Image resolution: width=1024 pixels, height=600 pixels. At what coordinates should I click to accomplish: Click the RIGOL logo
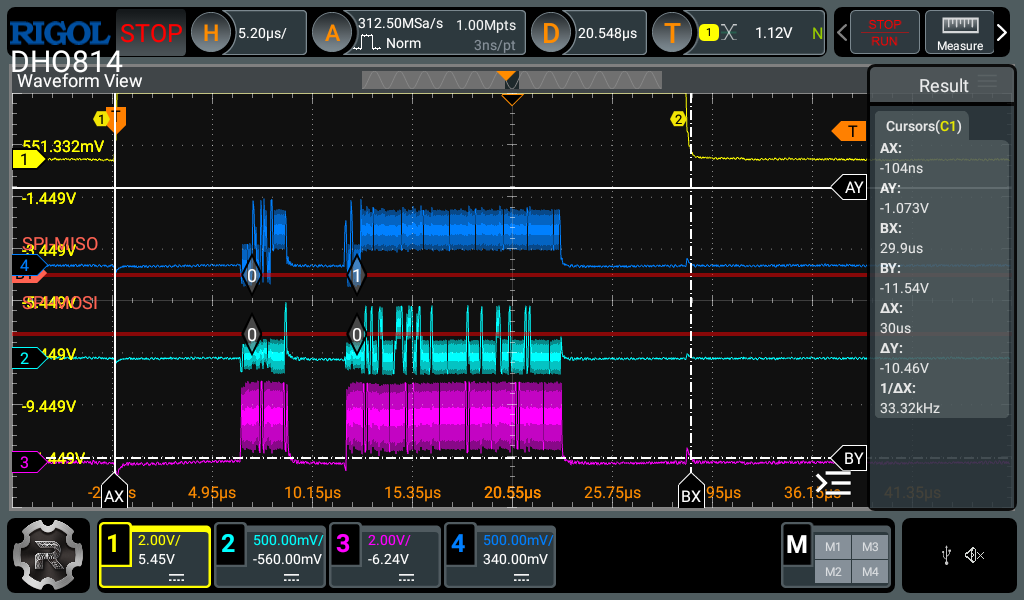click(x=60, y=34)
